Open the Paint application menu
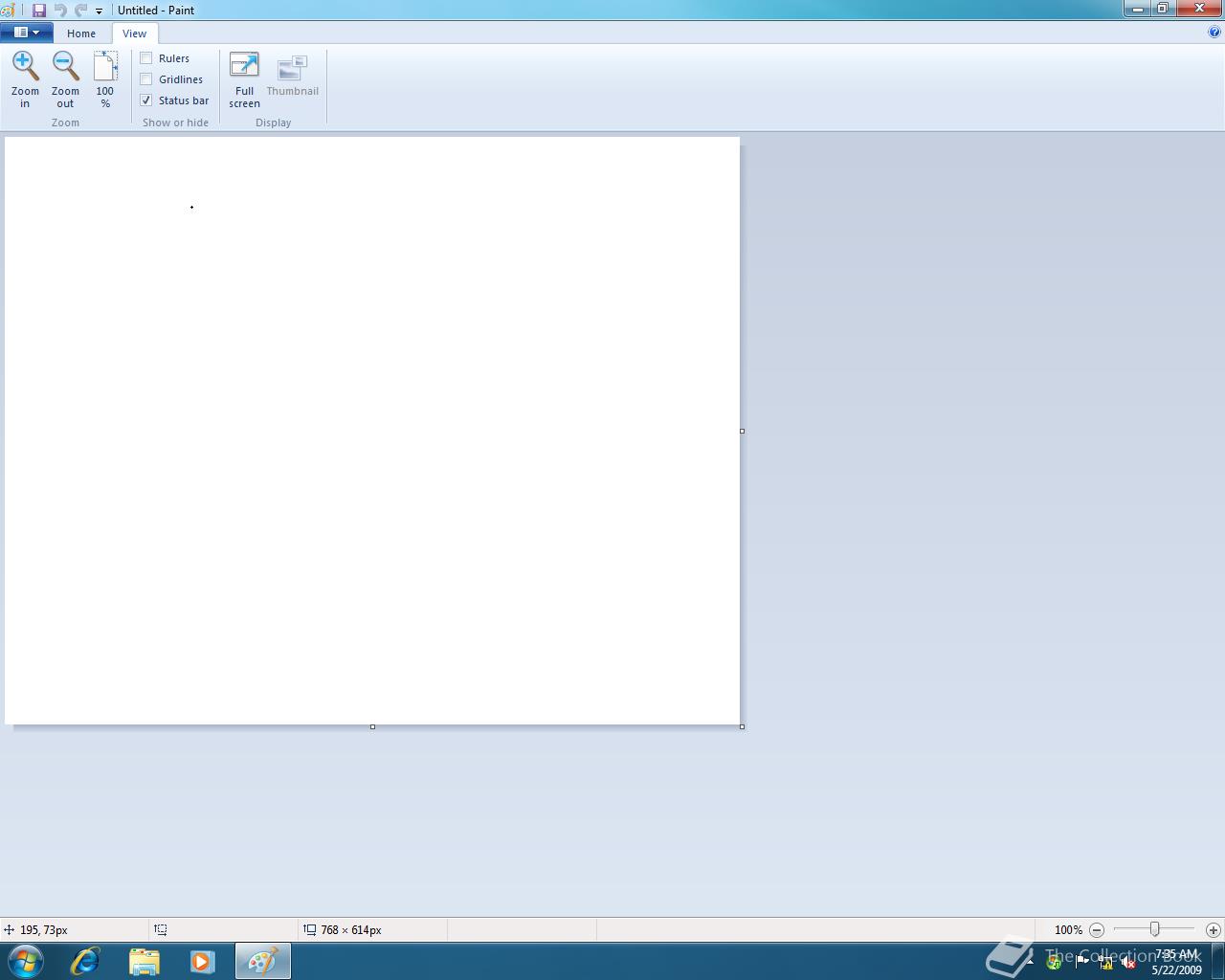The width and height of the screenshot is (1225, 980). click(x=26, y=32)
